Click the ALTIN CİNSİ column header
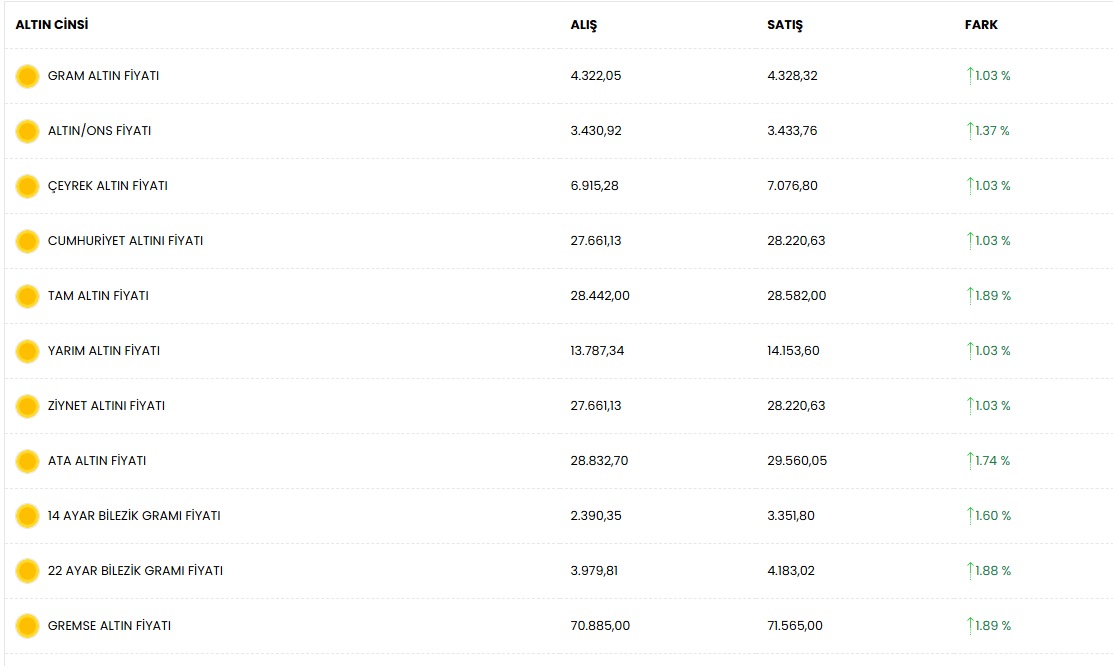This screenshot has height=666, width=1113. [x=52, y=25]
